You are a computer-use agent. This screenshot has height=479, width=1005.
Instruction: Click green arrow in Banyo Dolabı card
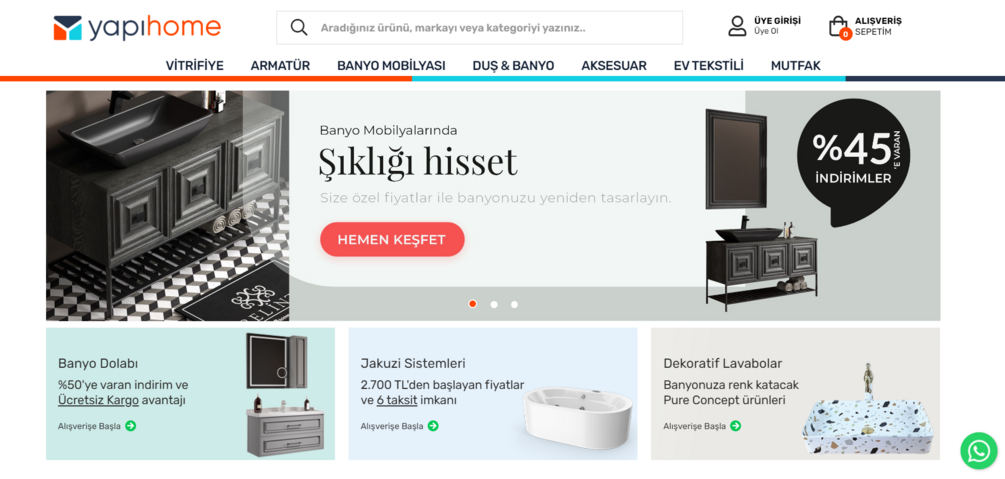(131, 426)
